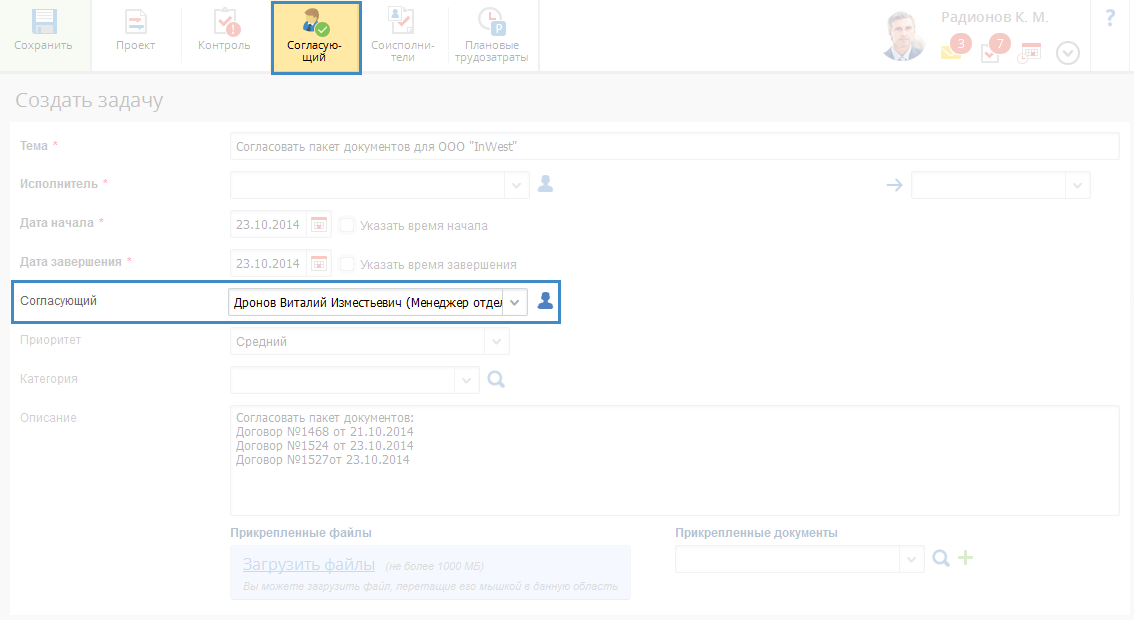Viewport: 1134px width, 620px height.
Task: Expand the Согласующий dropdown arrow
Action: (515, 302)
